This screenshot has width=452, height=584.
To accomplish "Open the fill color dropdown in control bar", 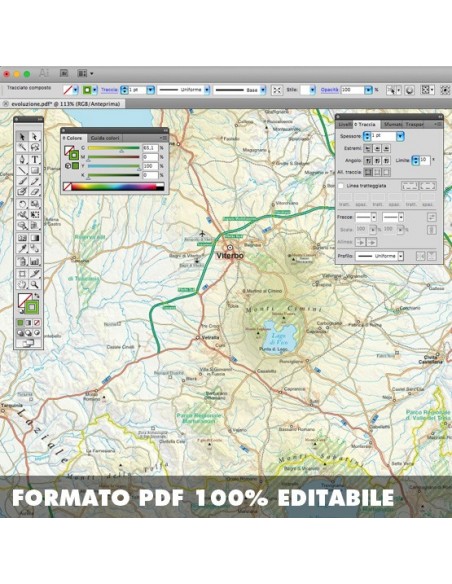I will pyautogui.click(x=76, y=90).
